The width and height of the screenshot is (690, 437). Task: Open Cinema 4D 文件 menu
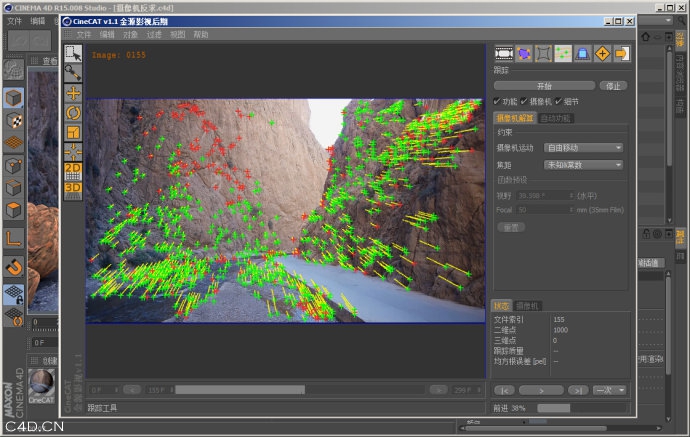click(x=15, y=21)
